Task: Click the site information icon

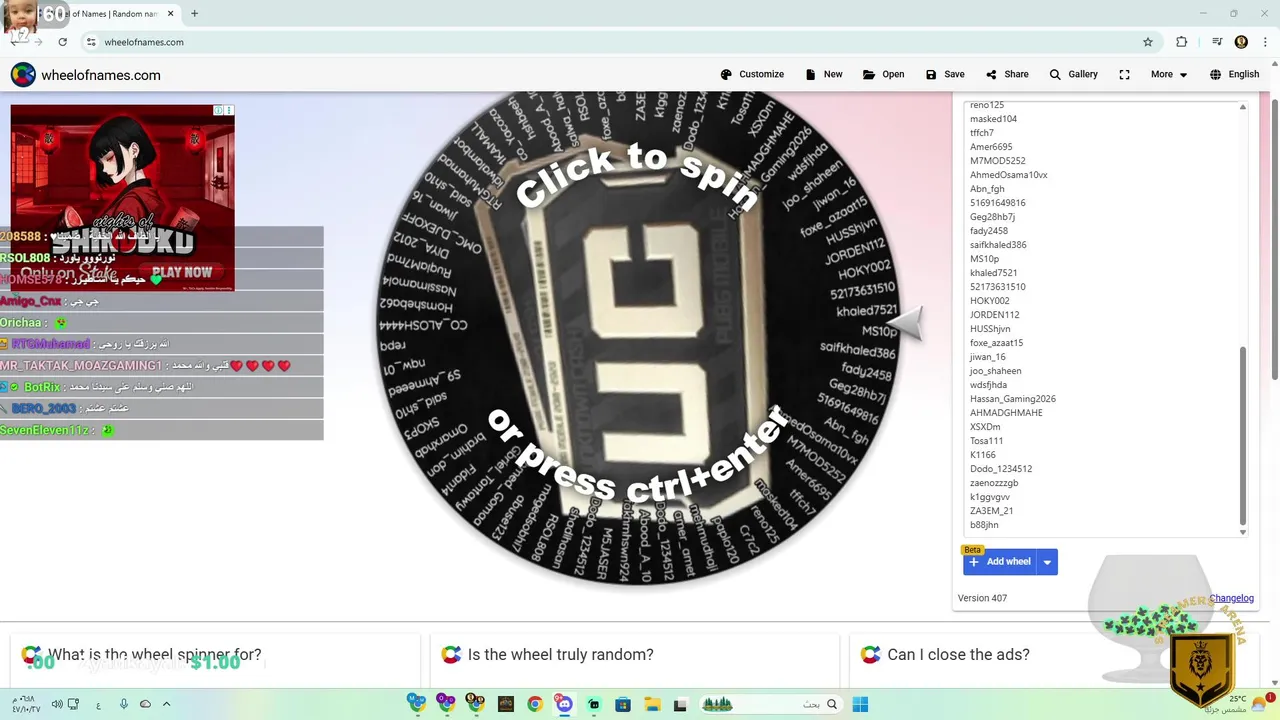Action: point(91,42)
